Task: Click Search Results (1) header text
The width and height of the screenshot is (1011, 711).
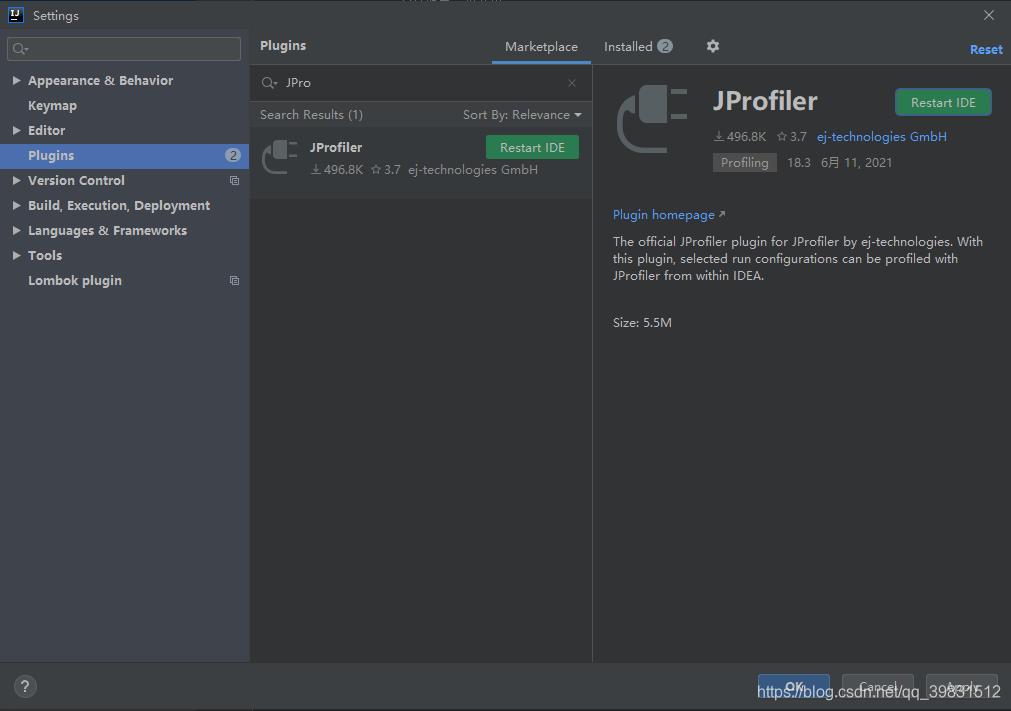Action: 311,115
